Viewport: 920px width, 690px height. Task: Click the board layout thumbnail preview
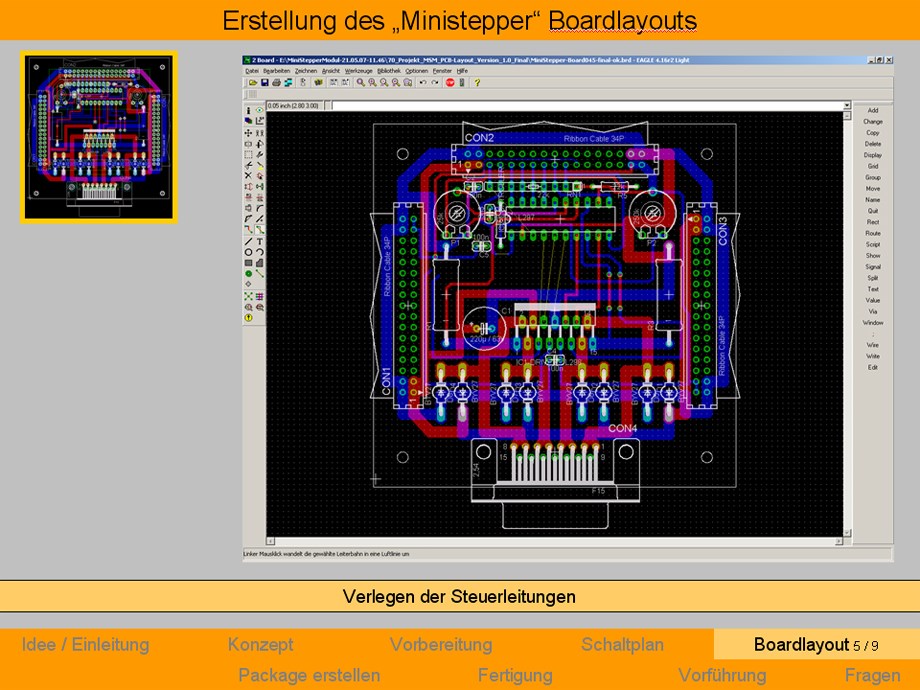pyautogui.click(x=99, y=136)
